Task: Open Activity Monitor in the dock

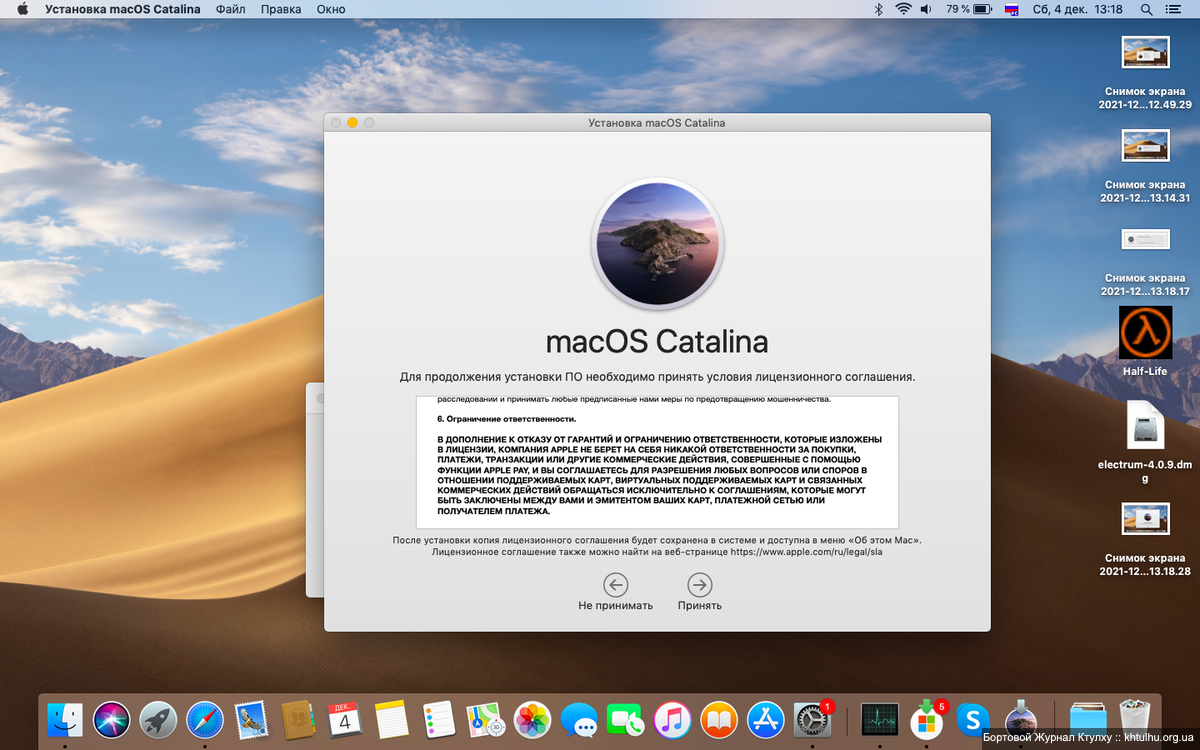Action: pos(880,719)
